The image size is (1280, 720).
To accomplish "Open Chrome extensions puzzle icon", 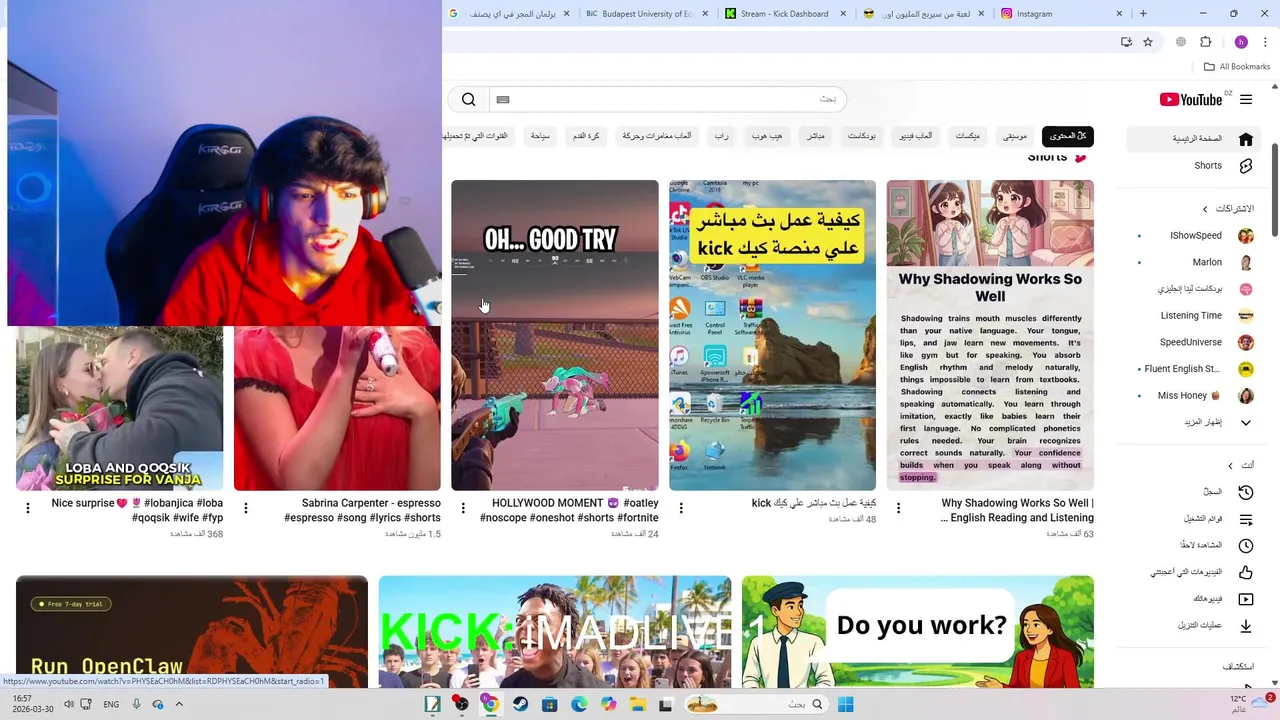I will coord(1205,42).
